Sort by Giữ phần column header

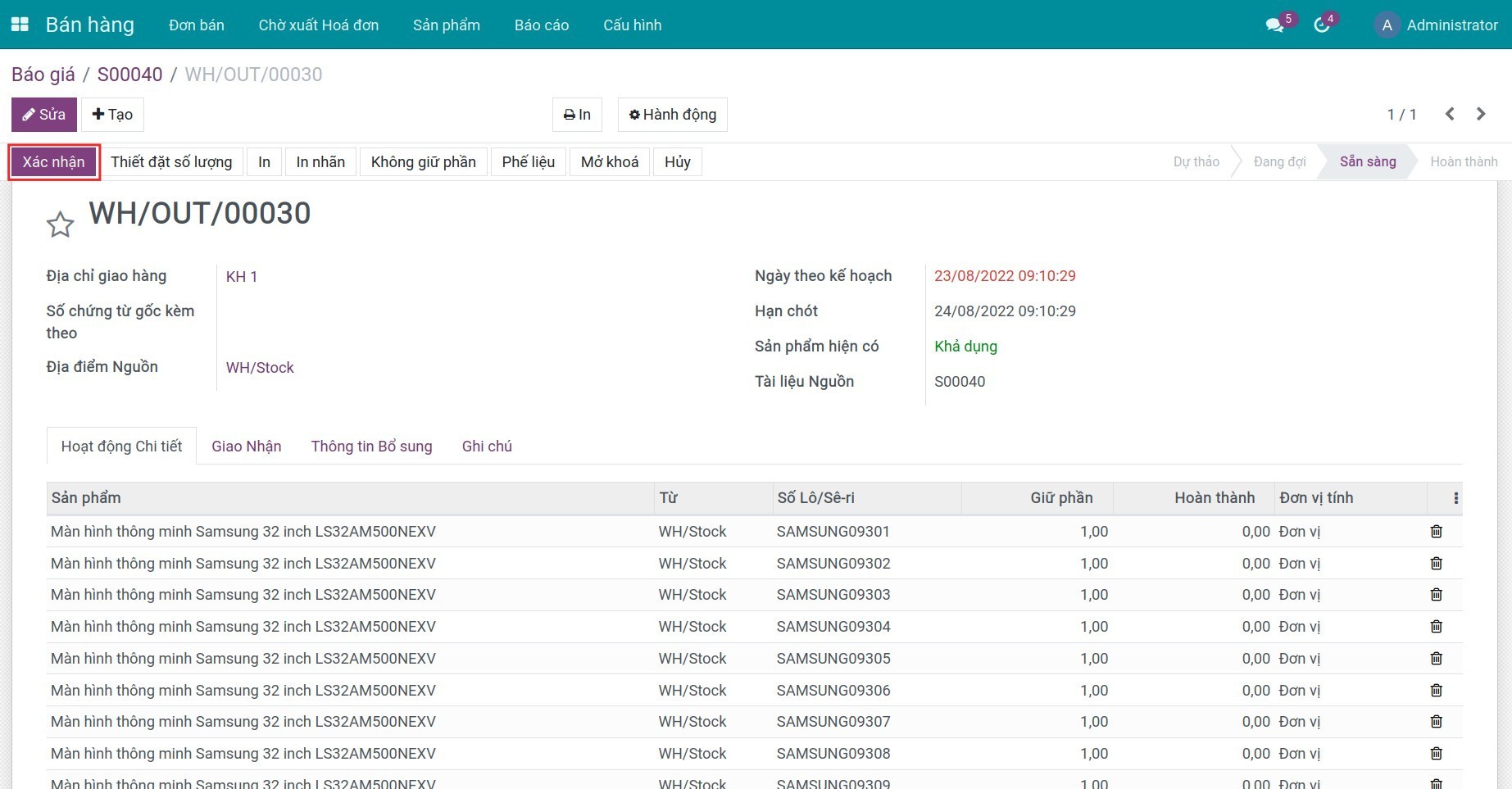point(1038,498)
